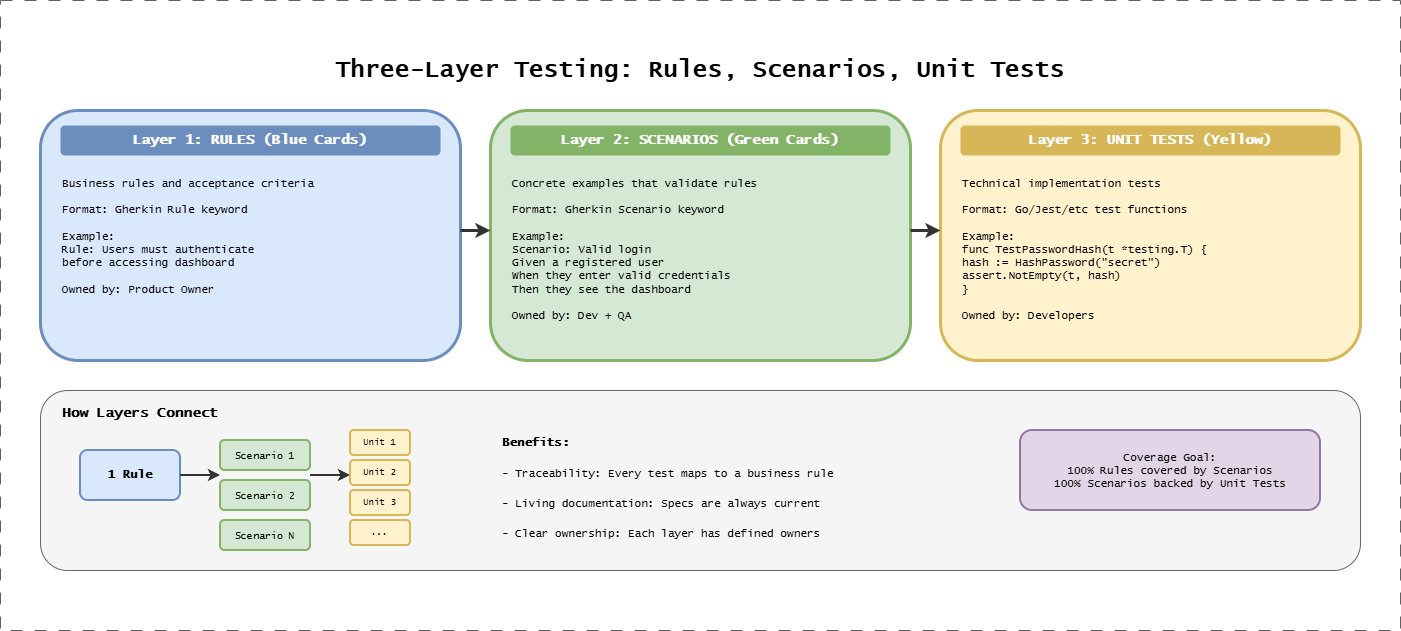
Task: Expand the How Layers Connect section
Action: [x=140, y=412]
